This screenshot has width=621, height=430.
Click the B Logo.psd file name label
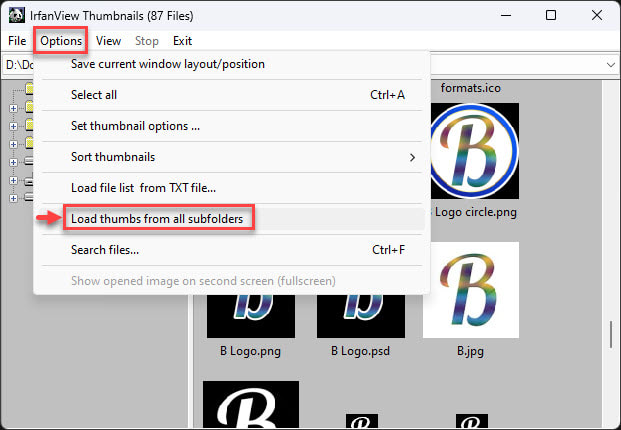[360, 351]
